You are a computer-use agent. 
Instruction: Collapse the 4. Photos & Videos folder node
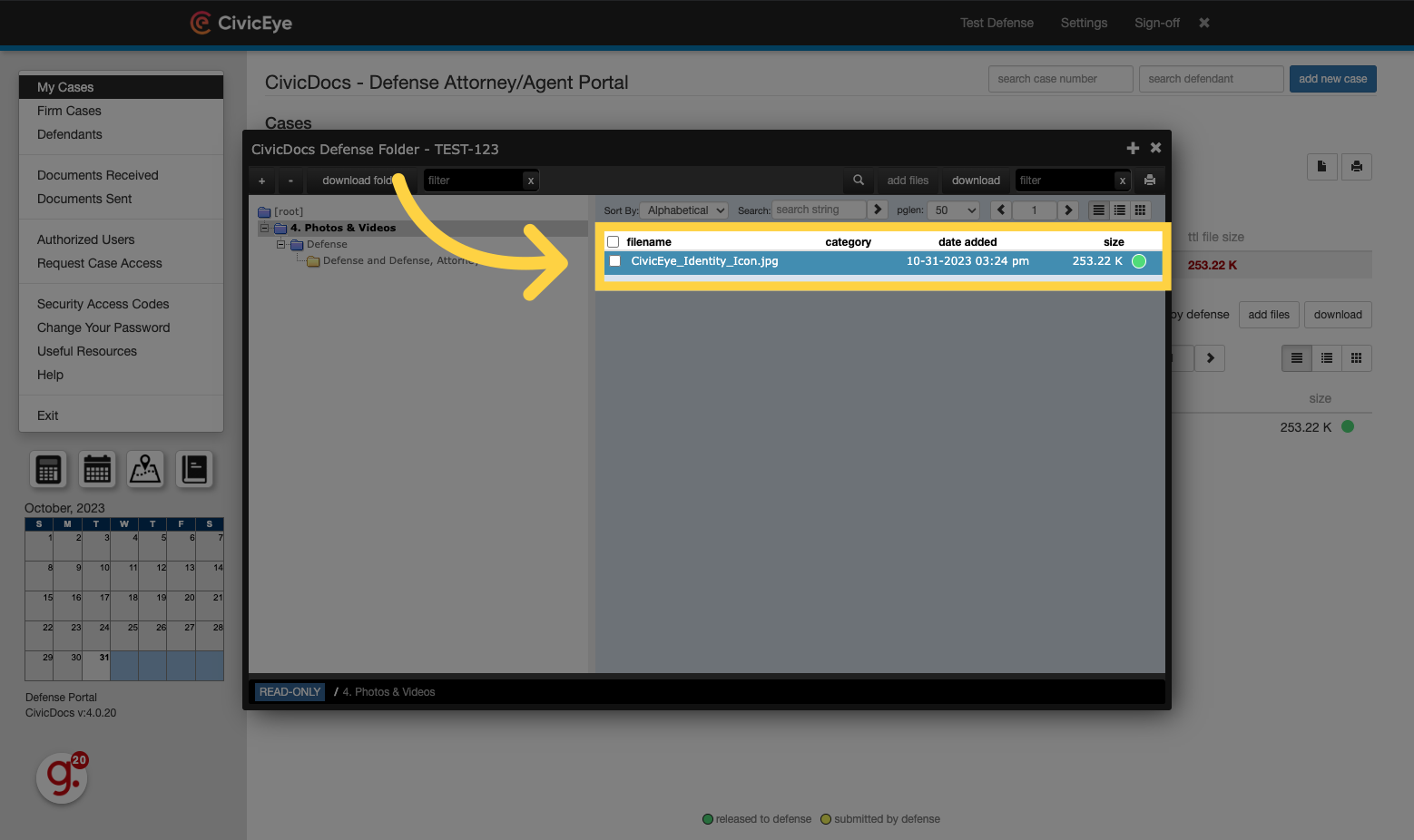point(265,228)
